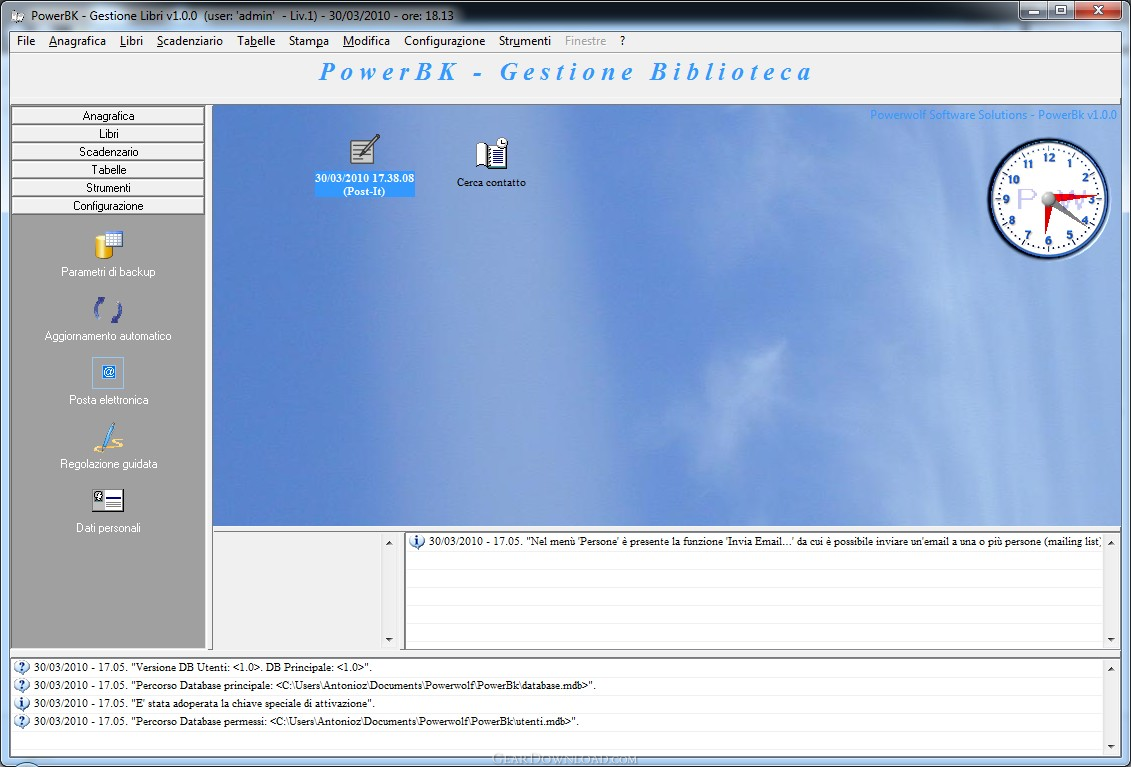The height and width of the screenshot is (767, 1131).
Task: Open the Modifica menu
Action: [366, 41]
